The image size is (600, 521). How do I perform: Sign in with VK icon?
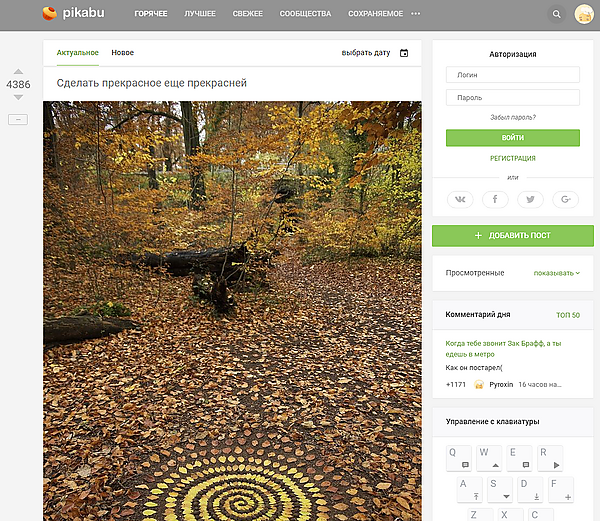point(460,199)
